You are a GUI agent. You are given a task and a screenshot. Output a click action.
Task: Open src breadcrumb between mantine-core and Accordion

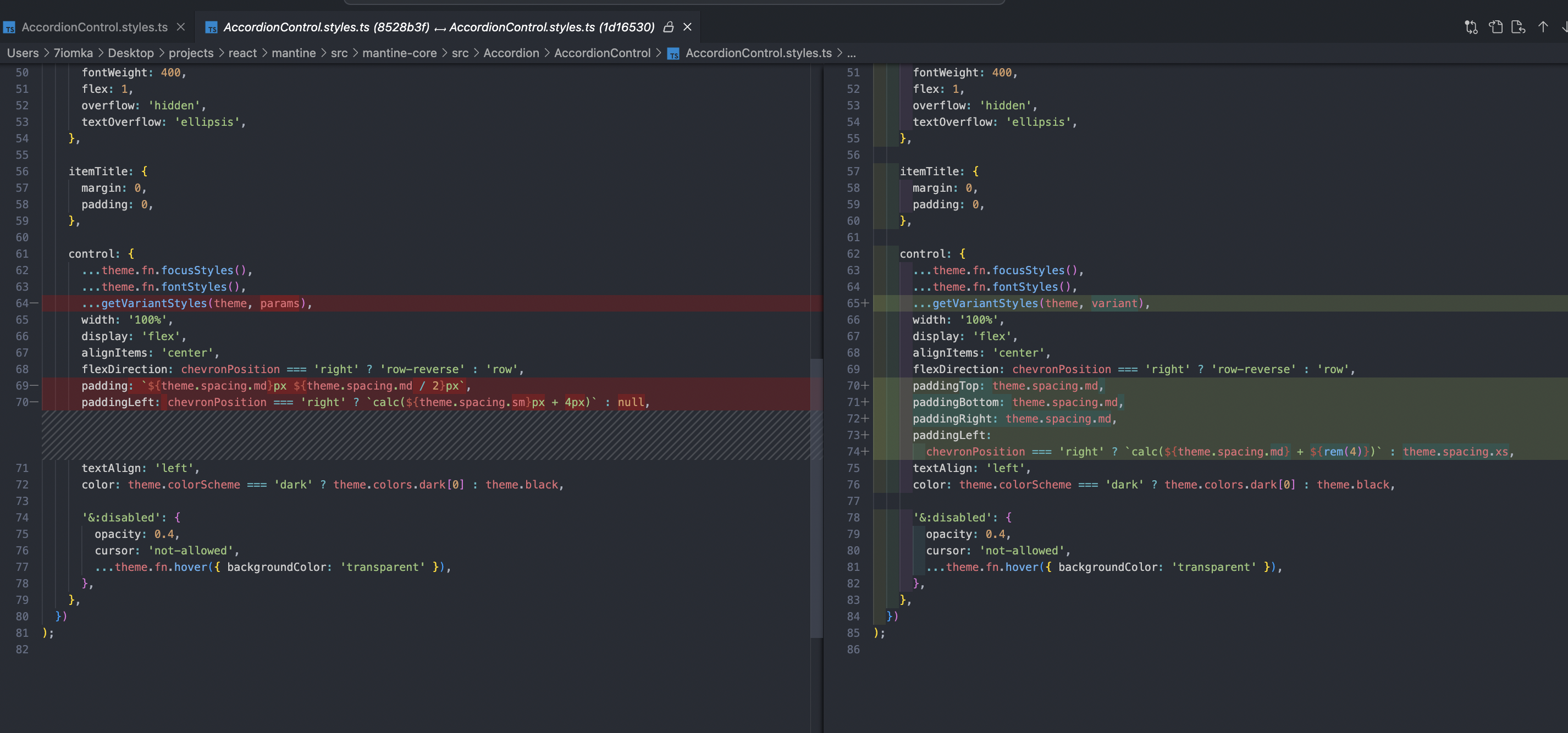pos(460,53)
